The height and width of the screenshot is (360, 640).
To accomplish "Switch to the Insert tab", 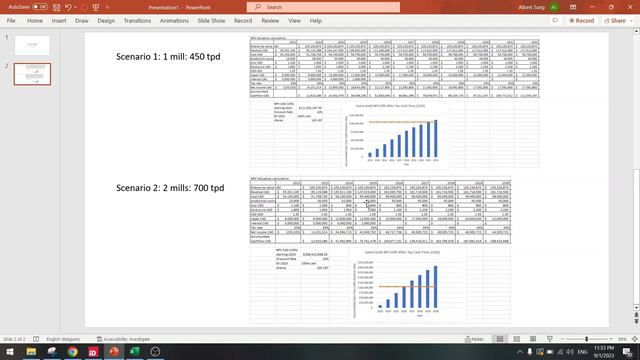I will click(x=59, y=20).
